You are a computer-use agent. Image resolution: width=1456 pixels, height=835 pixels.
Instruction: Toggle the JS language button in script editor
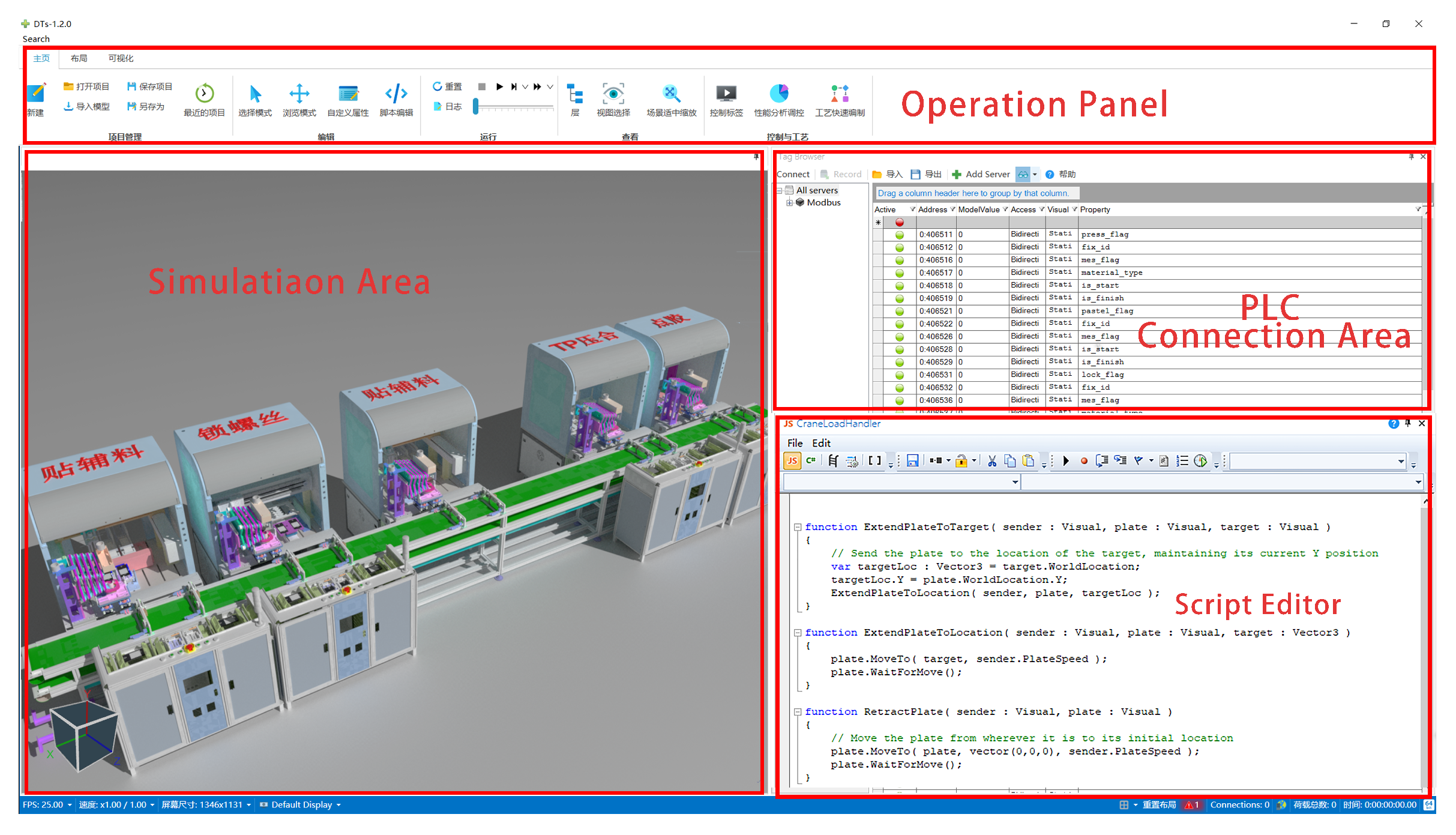click(792, 461)
